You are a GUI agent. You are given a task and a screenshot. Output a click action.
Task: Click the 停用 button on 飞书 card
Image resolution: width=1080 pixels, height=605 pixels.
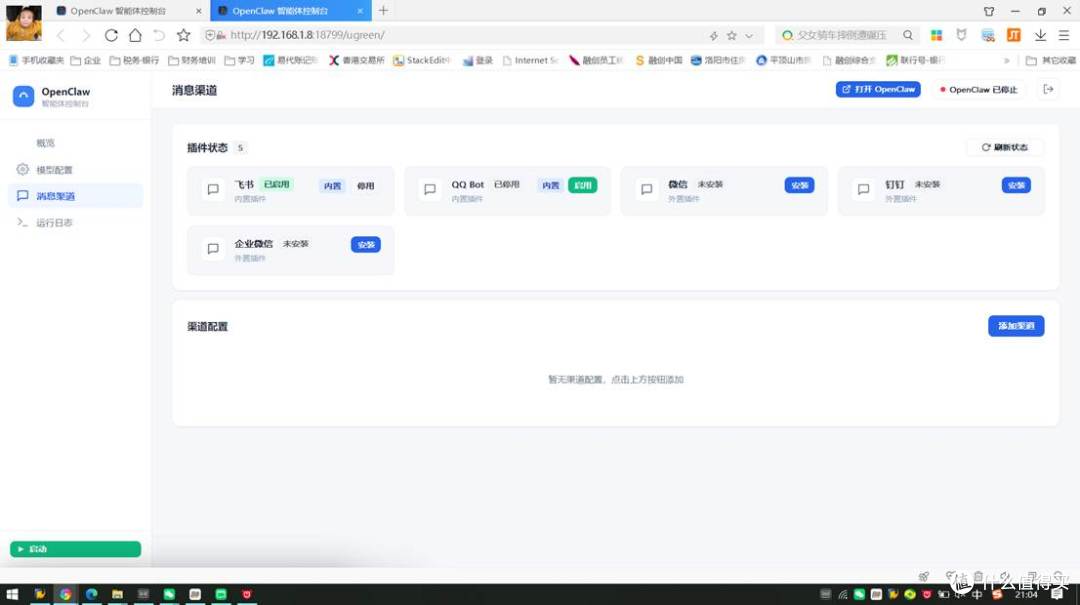click(366, 186)
